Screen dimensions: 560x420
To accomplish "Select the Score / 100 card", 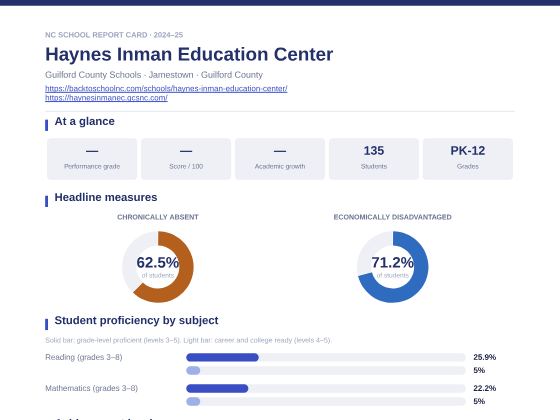I will click(186, 159).
